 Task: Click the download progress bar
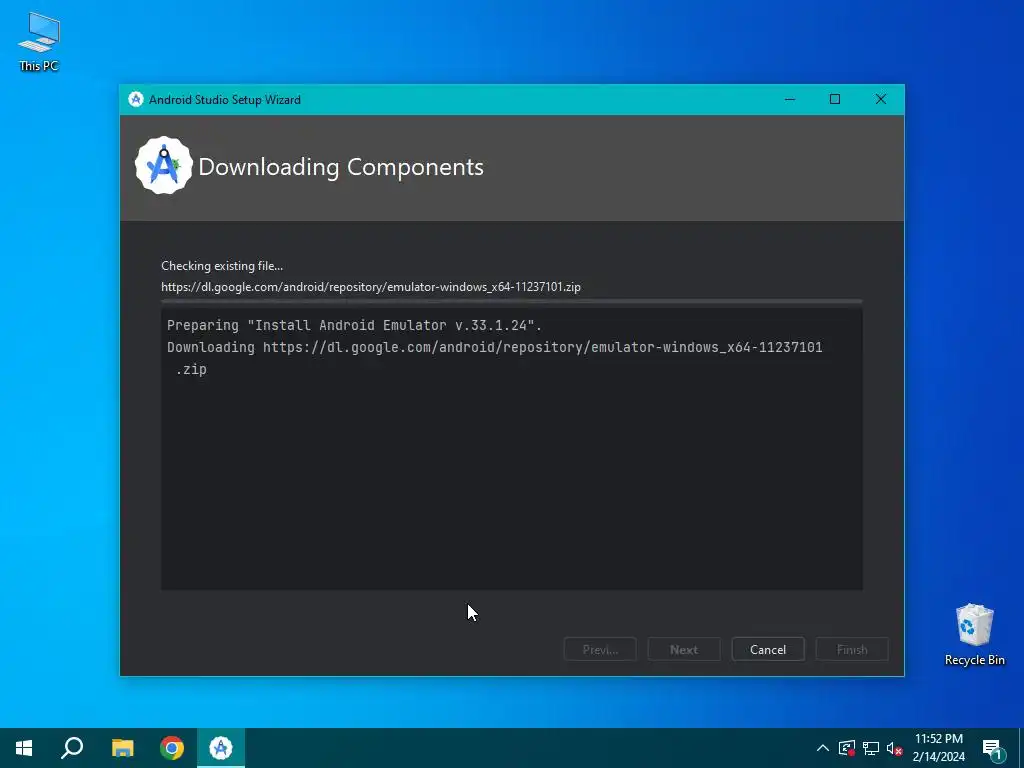click(512, 301)
